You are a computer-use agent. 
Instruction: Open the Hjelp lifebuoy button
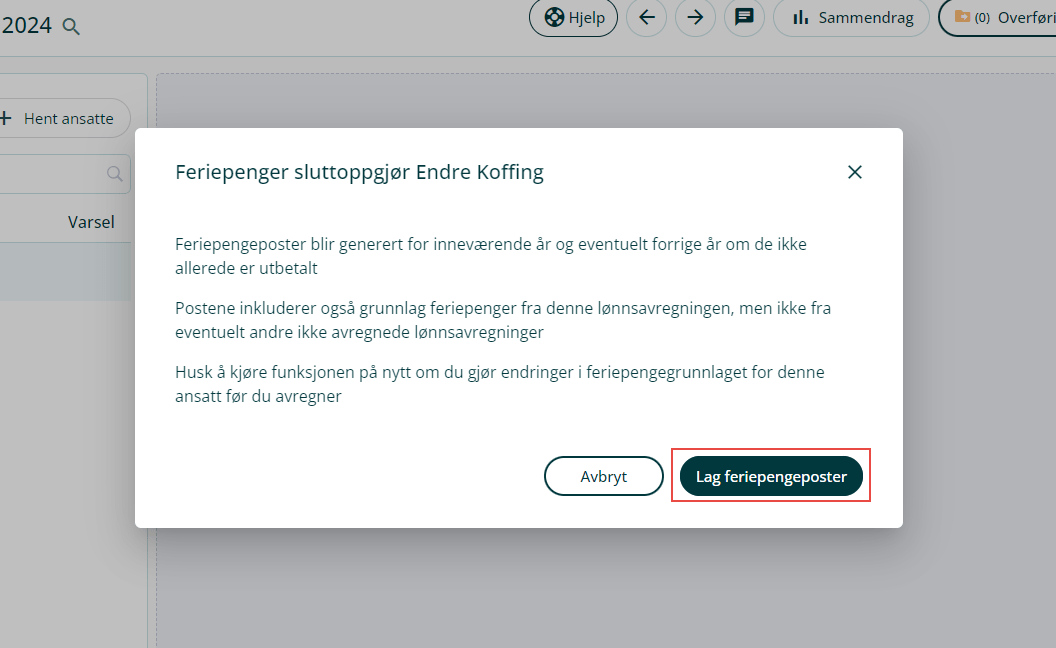pyautogui.click(x=573, y=18)
